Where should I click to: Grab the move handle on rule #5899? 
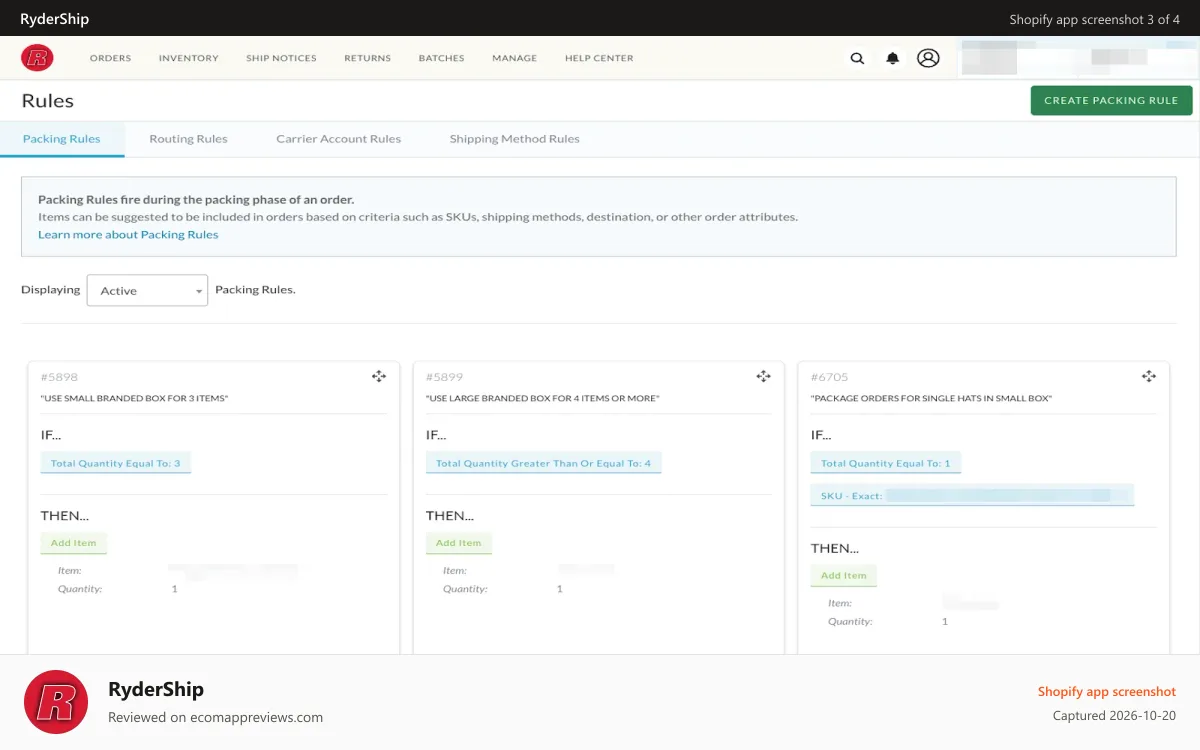pos(763,376)
